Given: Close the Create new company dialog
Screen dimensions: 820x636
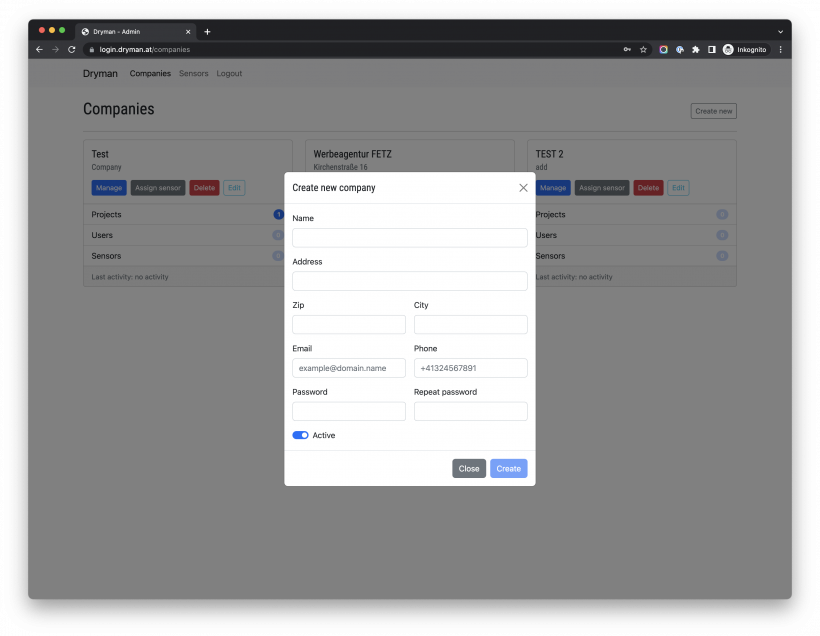Looking at the screenshot, I should (x=523, y=188).
